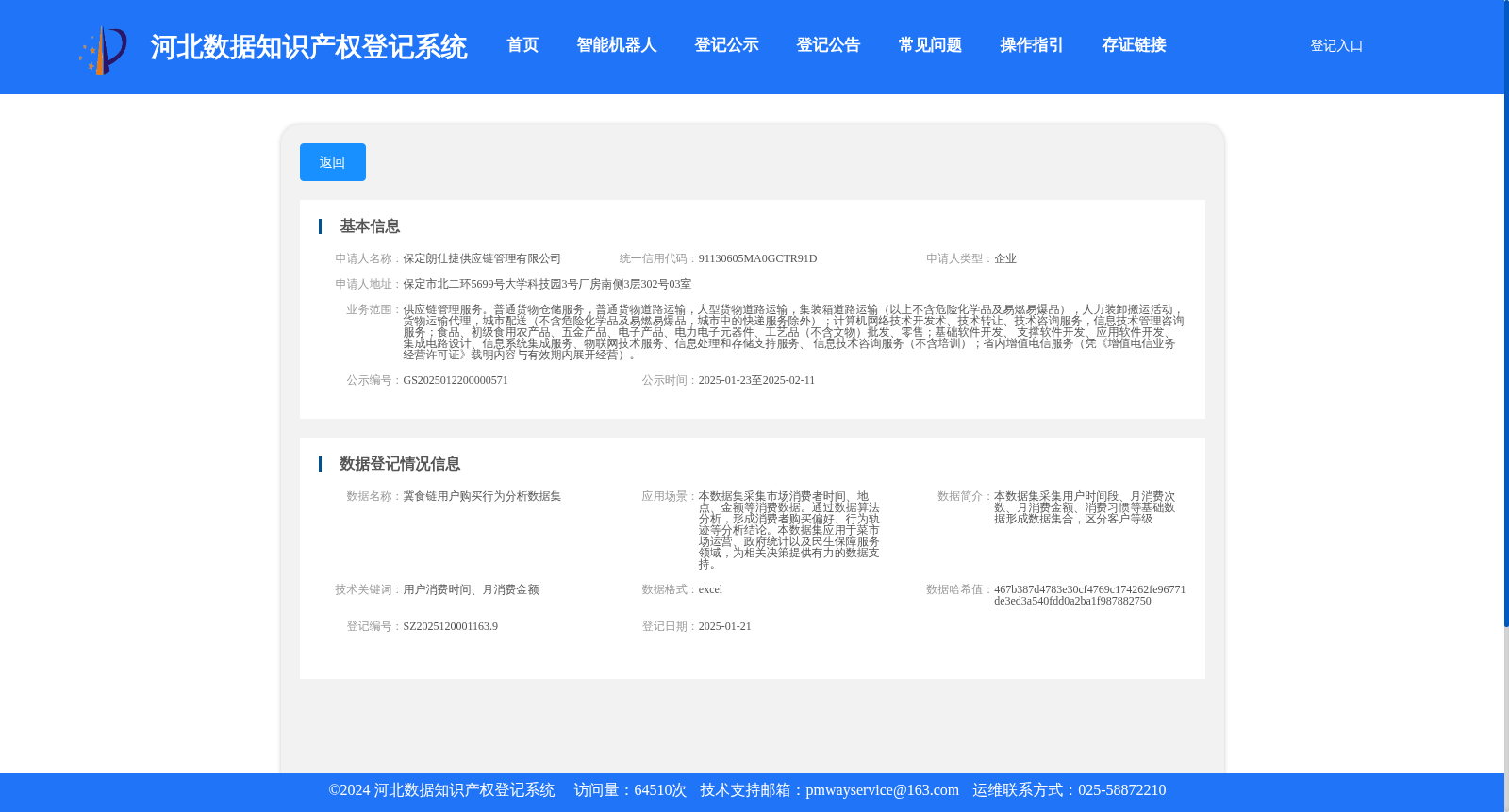Image resolution: width=1509 pixels, height=812 pixels.
Task: Click the 数据简介 description text
Action: (1085, 507)
